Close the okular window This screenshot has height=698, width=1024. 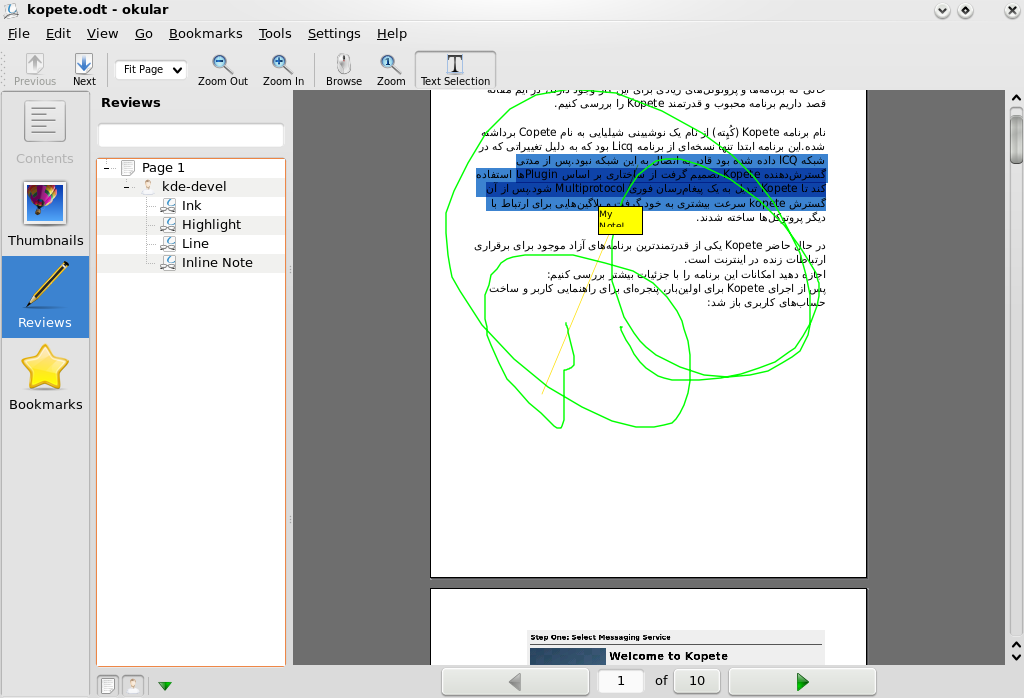[x=1011, y=10]
